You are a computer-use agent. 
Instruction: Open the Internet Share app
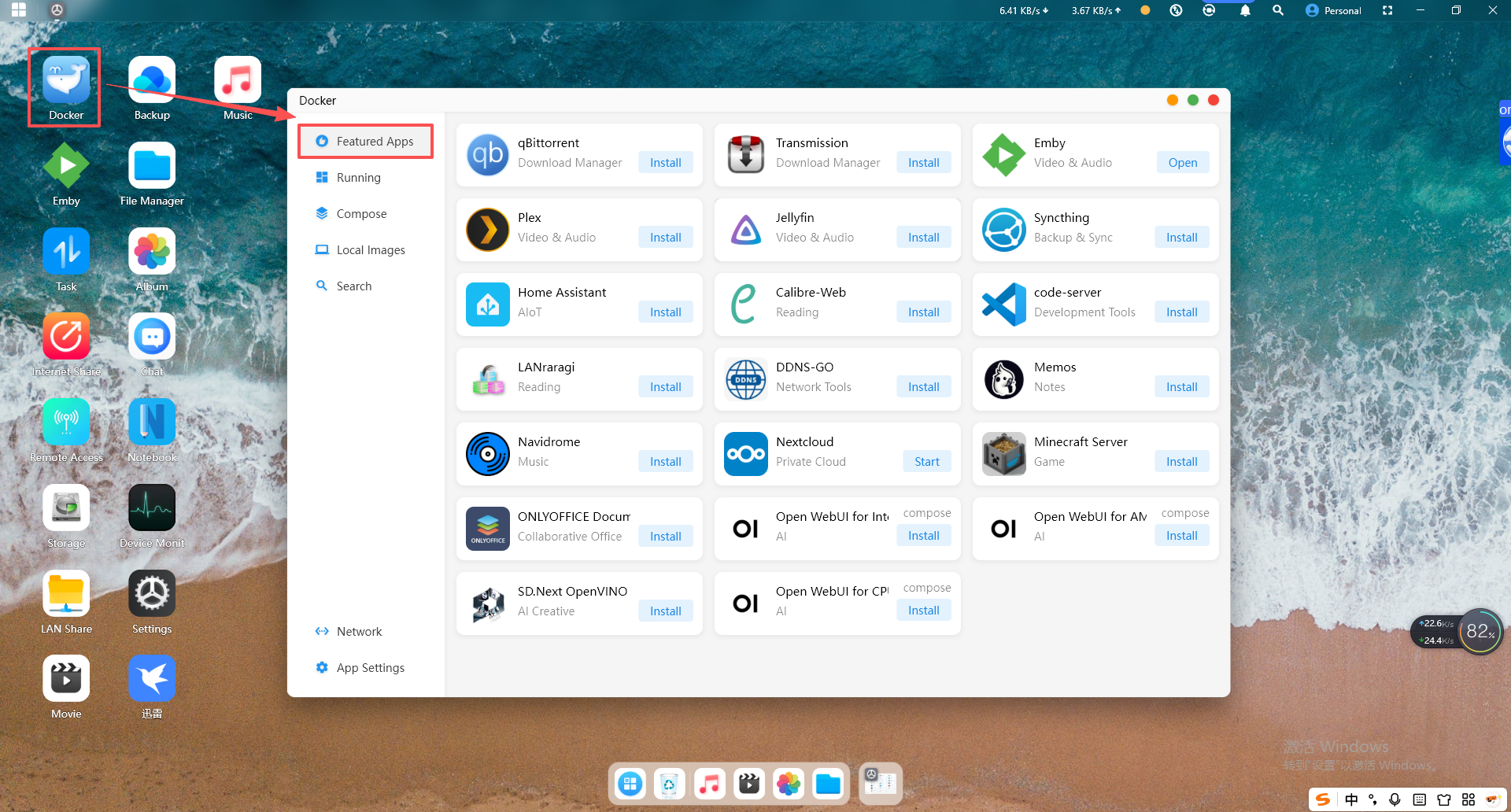click(x=66, y=336)
